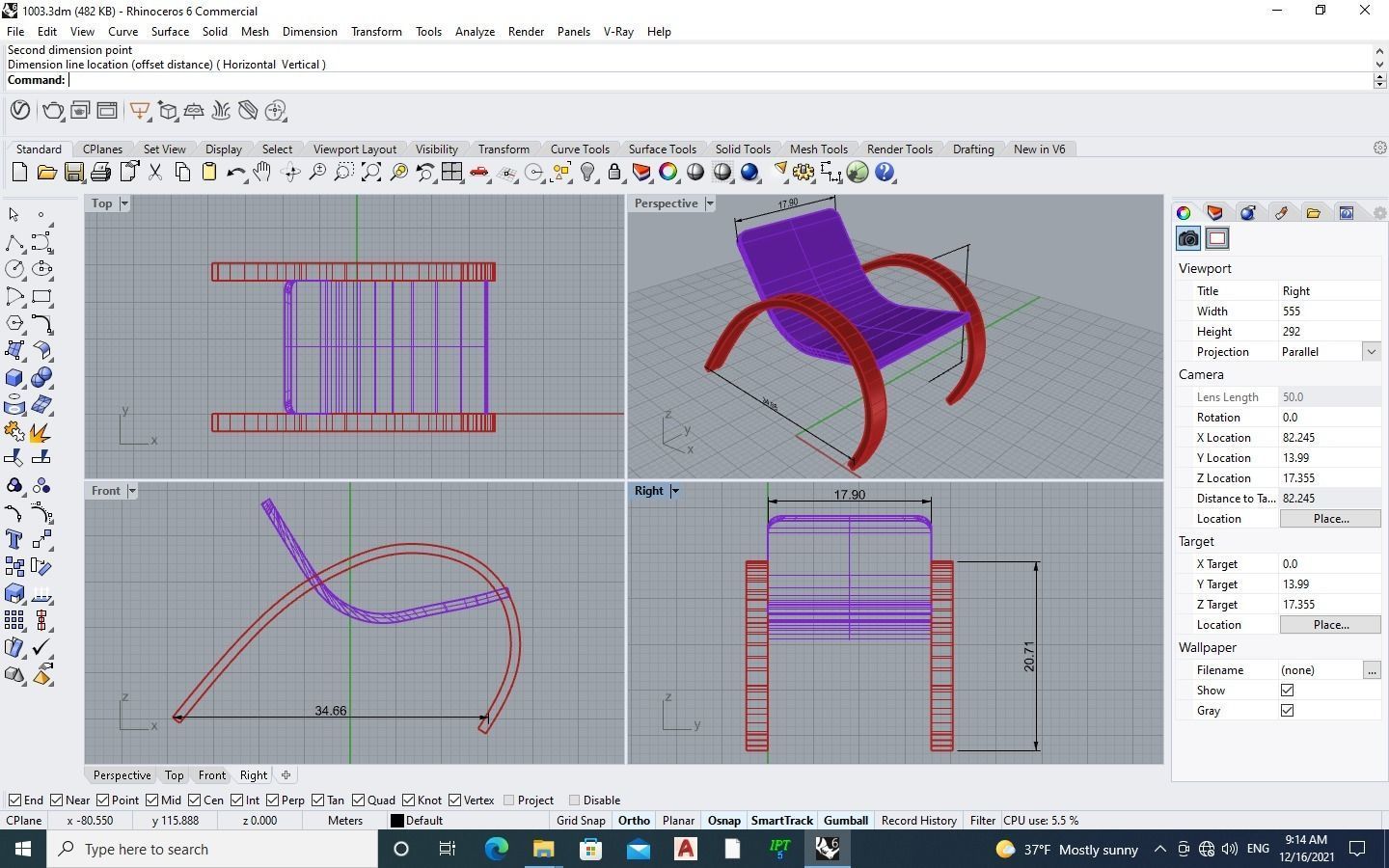Select the Perspective tab at the bottom
This screenshot has width=1389, height=868.
[122, 775]
